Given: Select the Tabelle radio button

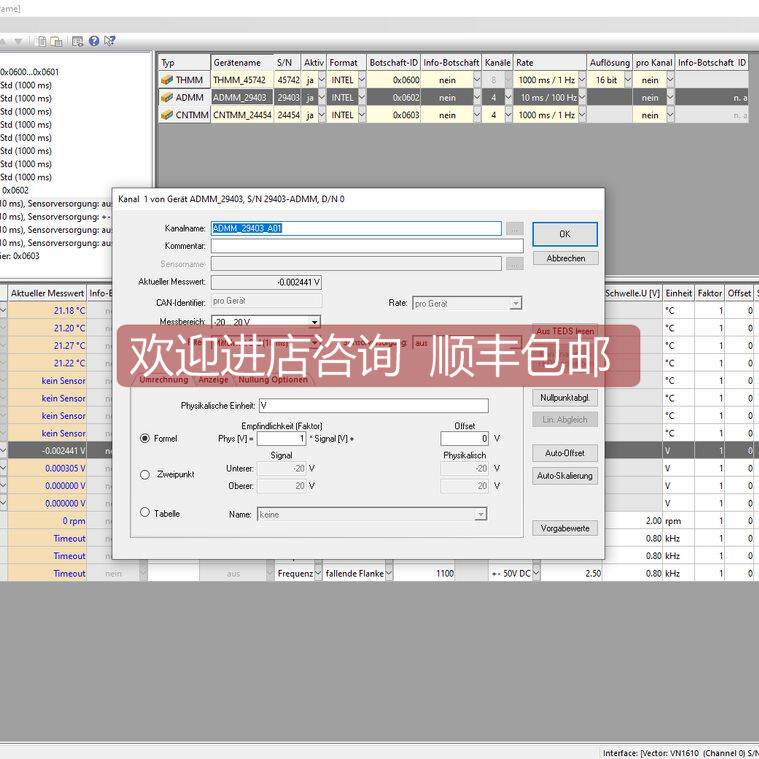Looking at the screenshot, I should coord(145,512).
